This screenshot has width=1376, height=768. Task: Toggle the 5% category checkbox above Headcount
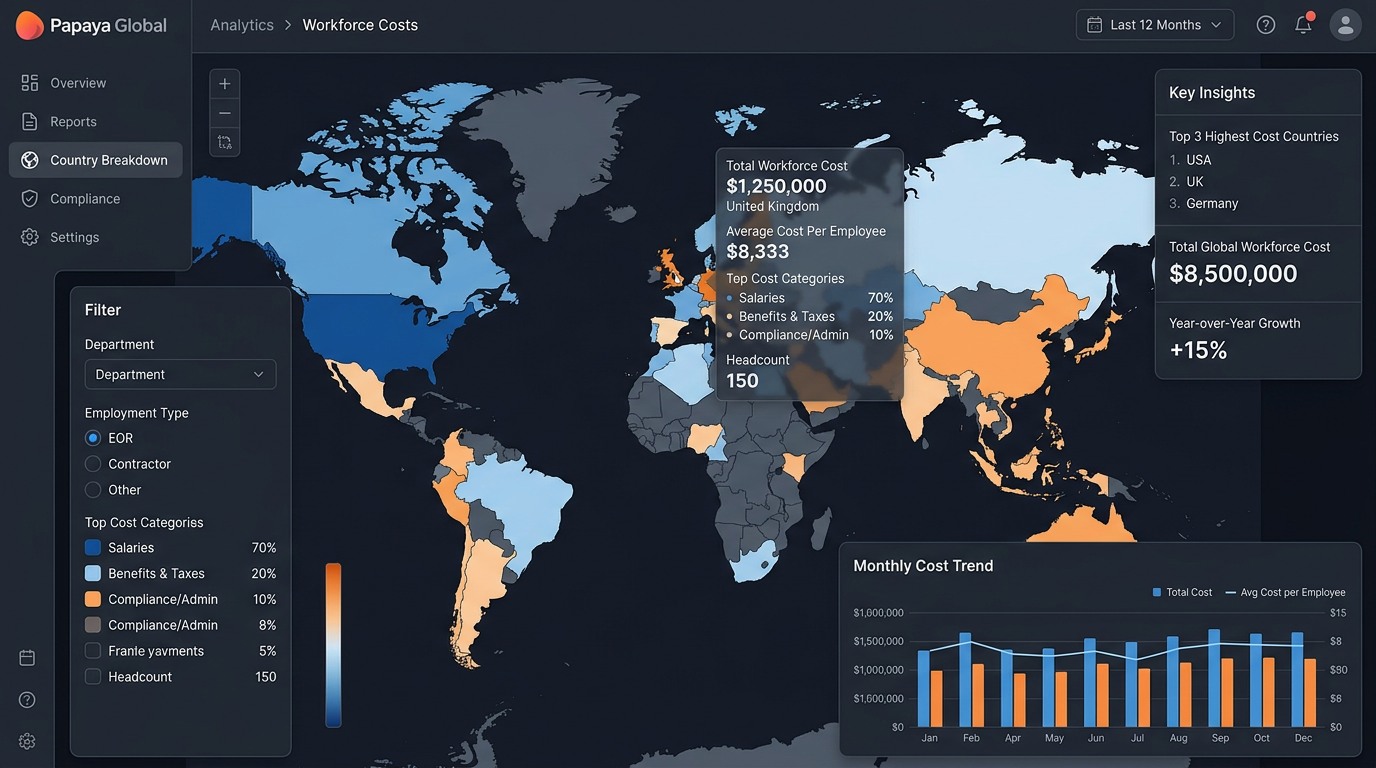tap(93, 651)
